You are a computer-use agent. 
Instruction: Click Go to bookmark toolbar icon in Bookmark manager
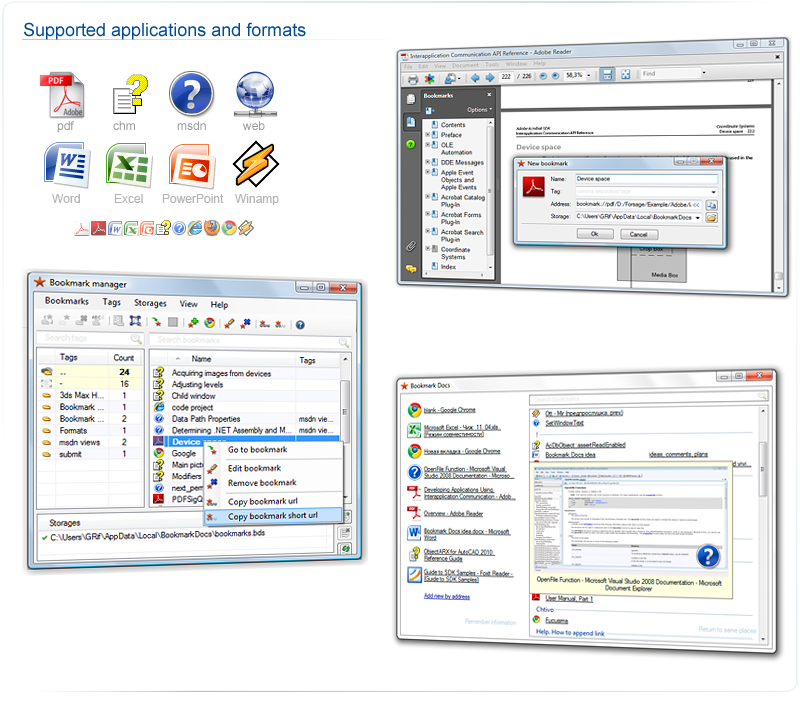(157, 322)
